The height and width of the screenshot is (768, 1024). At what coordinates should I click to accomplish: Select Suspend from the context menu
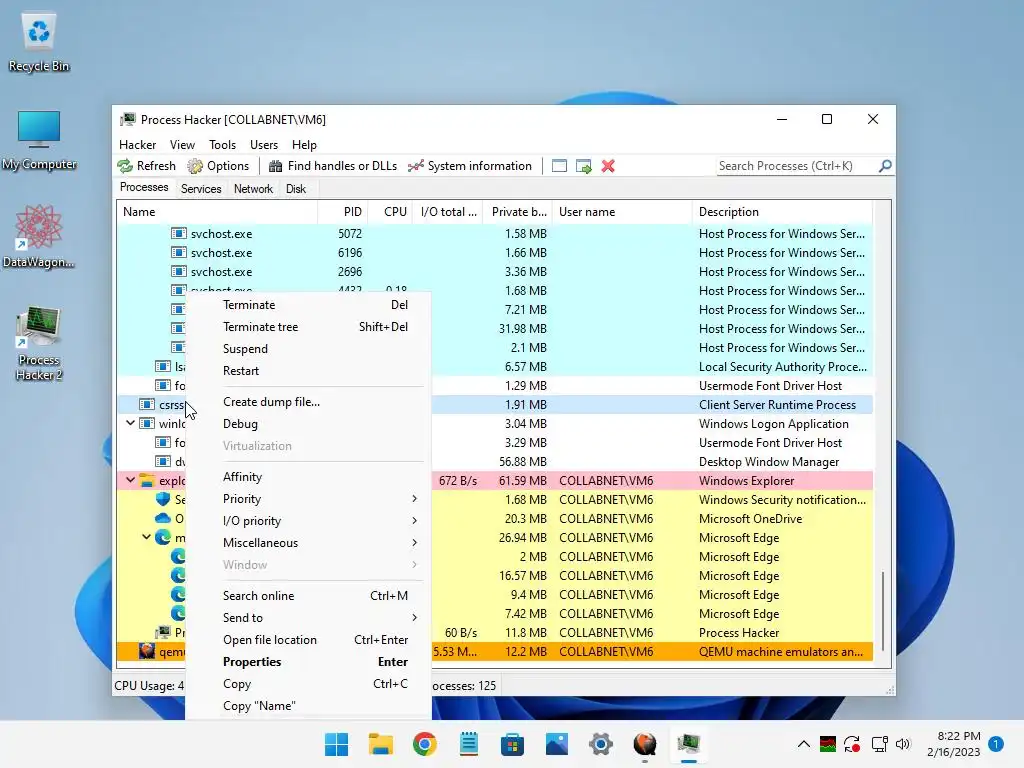pos(308,349)
